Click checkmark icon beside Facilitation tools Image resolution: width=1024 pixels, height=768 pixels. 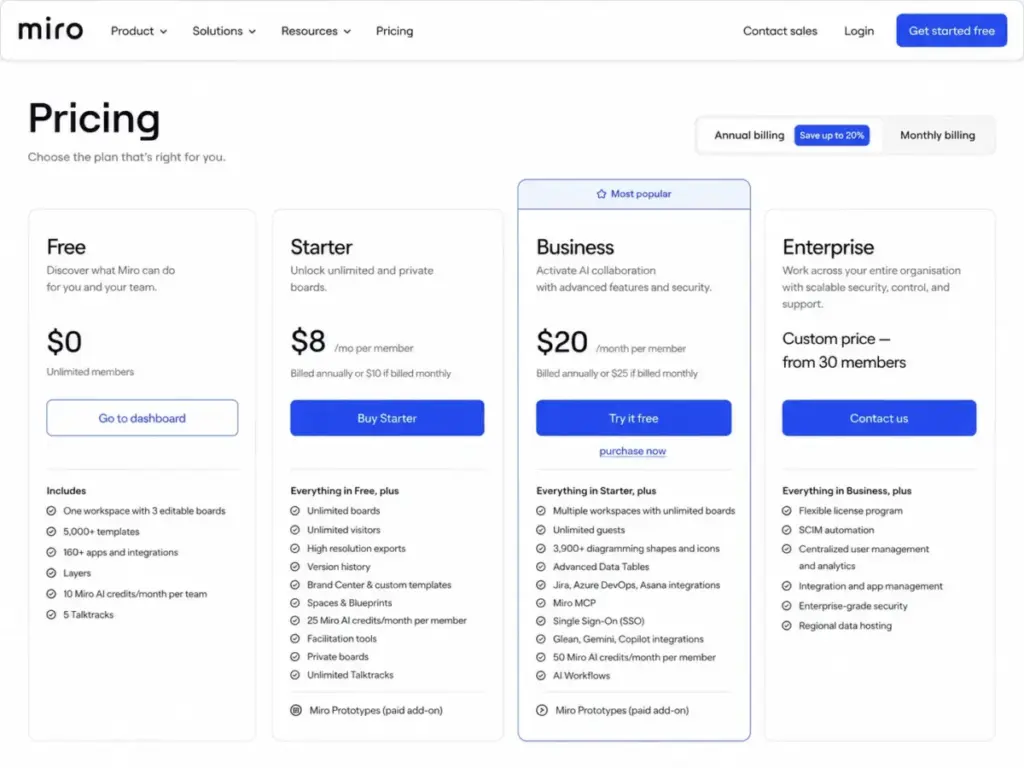(x=295, y=639)
